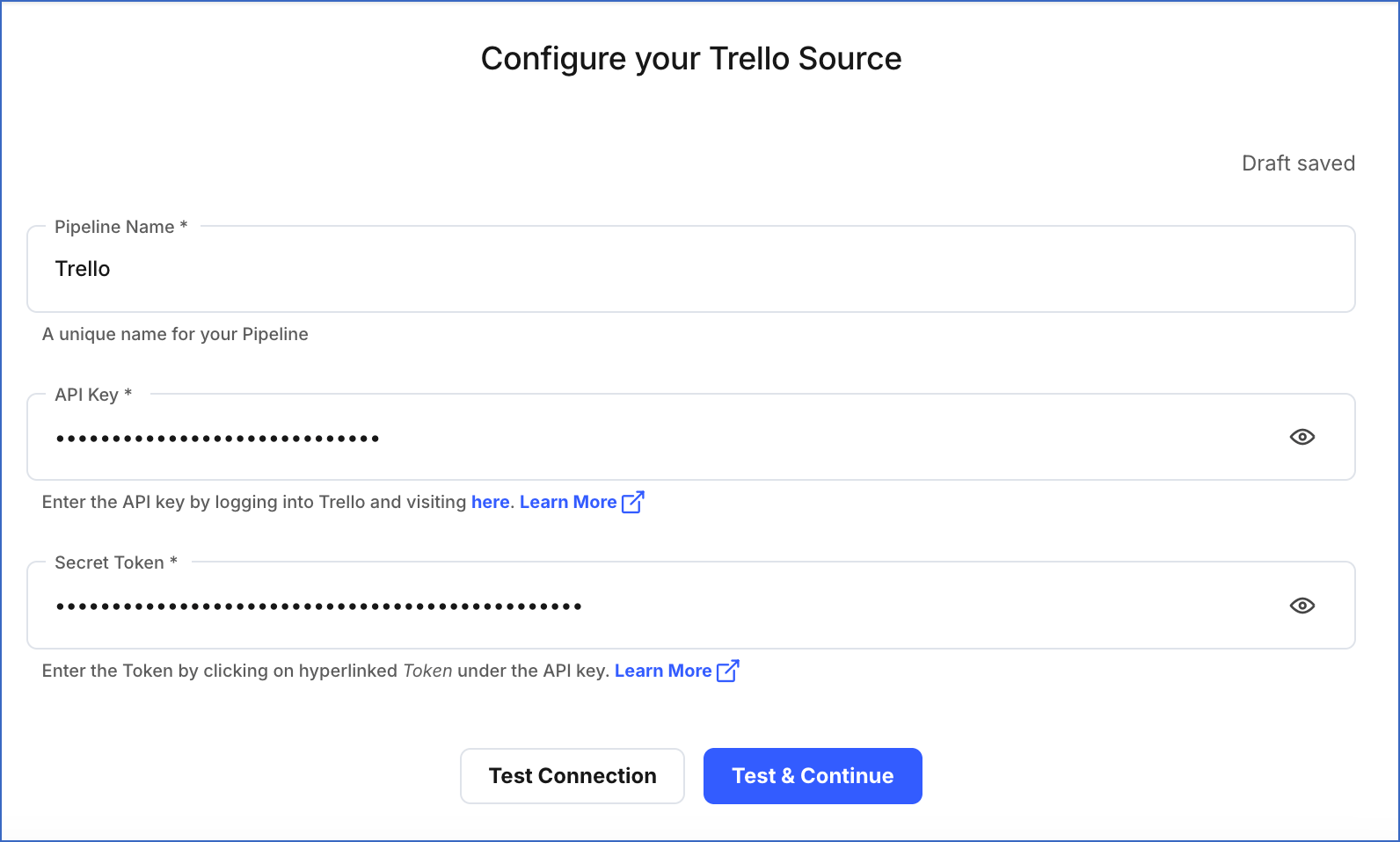Open Learn More for the Secret Token

pyautogui.click(x=663, y=671)
